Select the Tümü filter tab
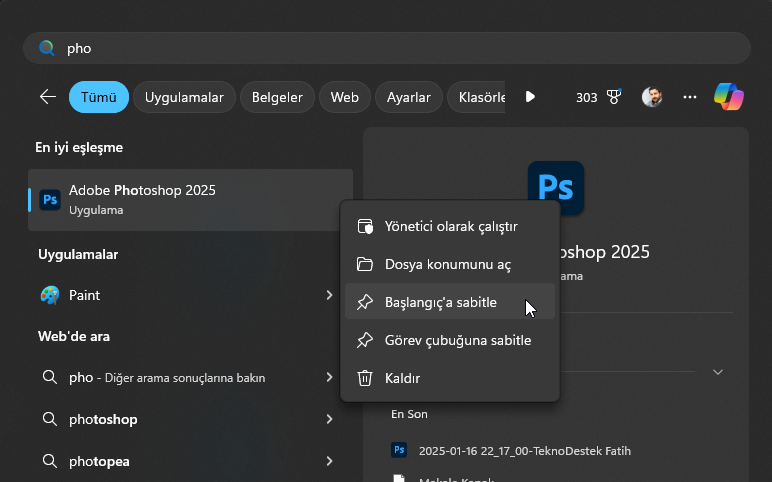Screen dimensions: 772x482 click(99, 97)
